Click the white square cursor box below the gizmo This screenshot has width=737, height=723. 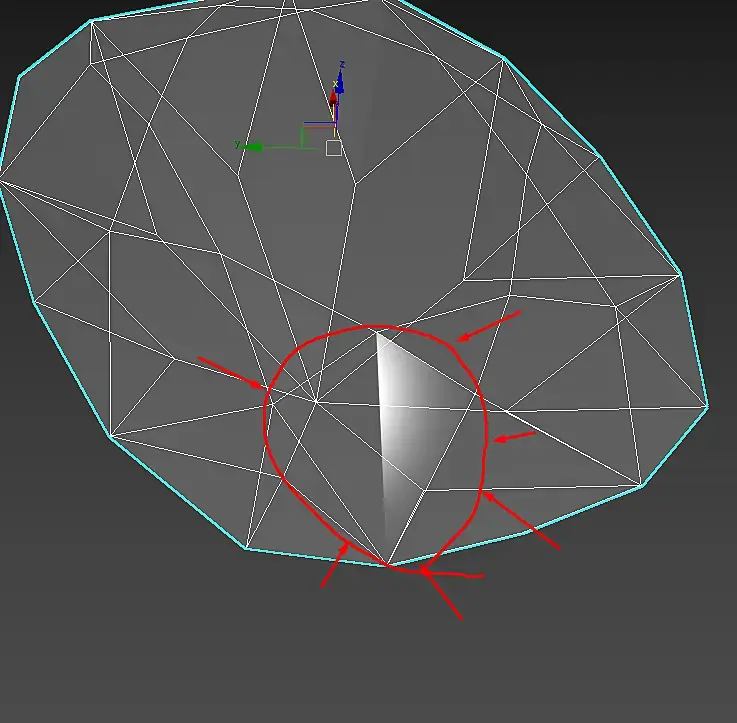click(x=334, y=148)
